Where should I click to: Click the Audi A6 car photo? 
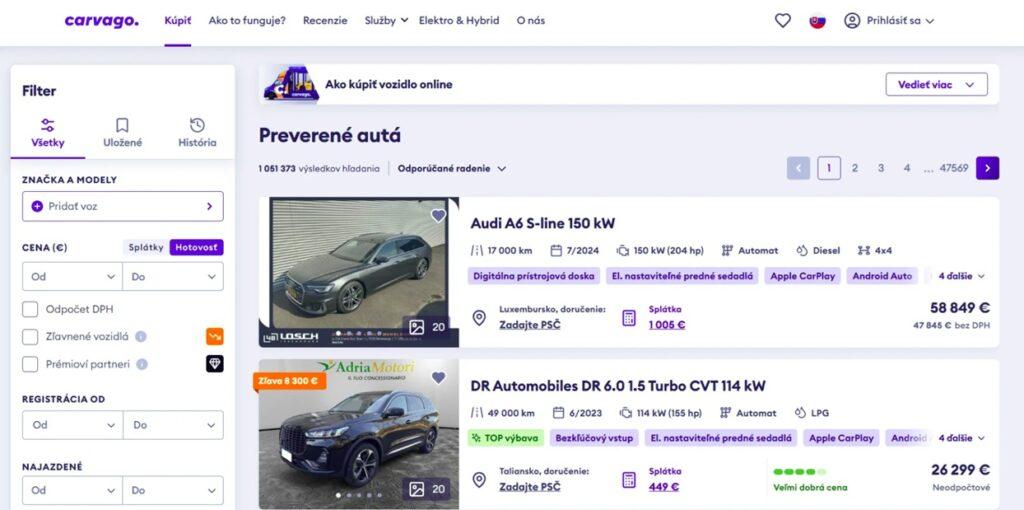(x=359, y=272)
